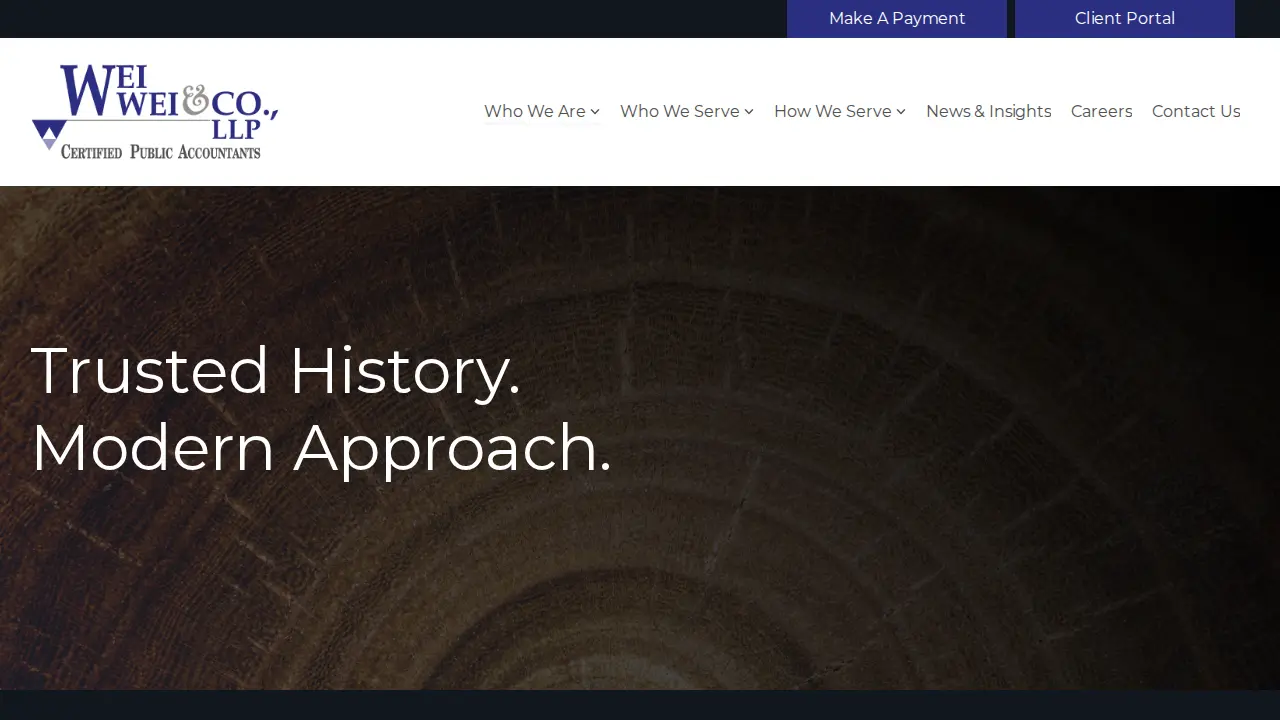Click the Wei Wei & Co. LLP logo

(155, 112)
